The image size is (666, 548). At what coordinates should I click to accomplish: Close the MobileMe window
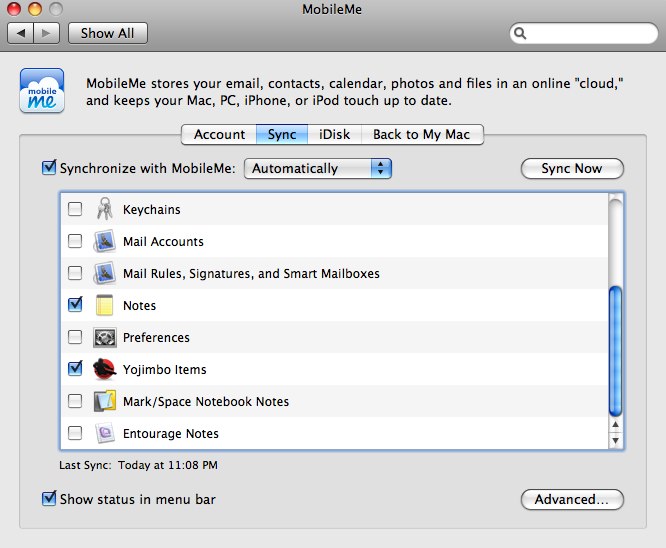14,9
